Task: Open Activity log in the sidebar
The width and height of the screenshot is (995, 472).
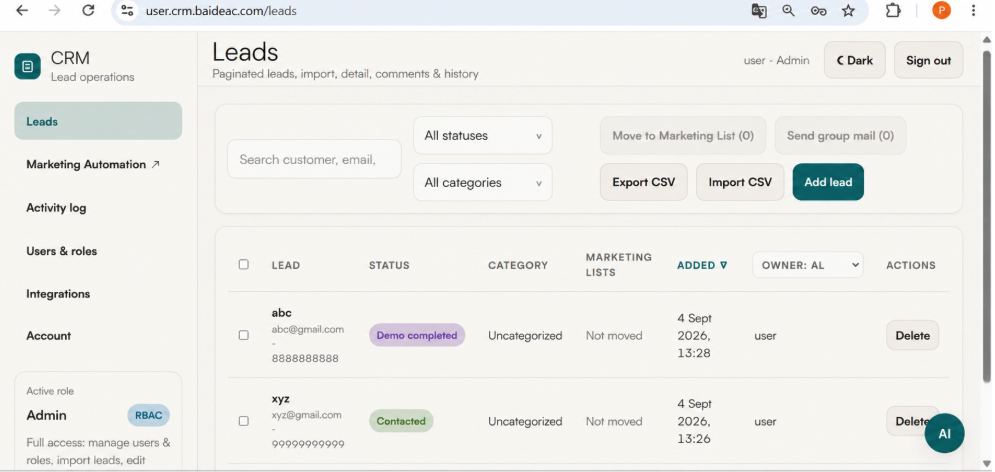Action: 56,207
